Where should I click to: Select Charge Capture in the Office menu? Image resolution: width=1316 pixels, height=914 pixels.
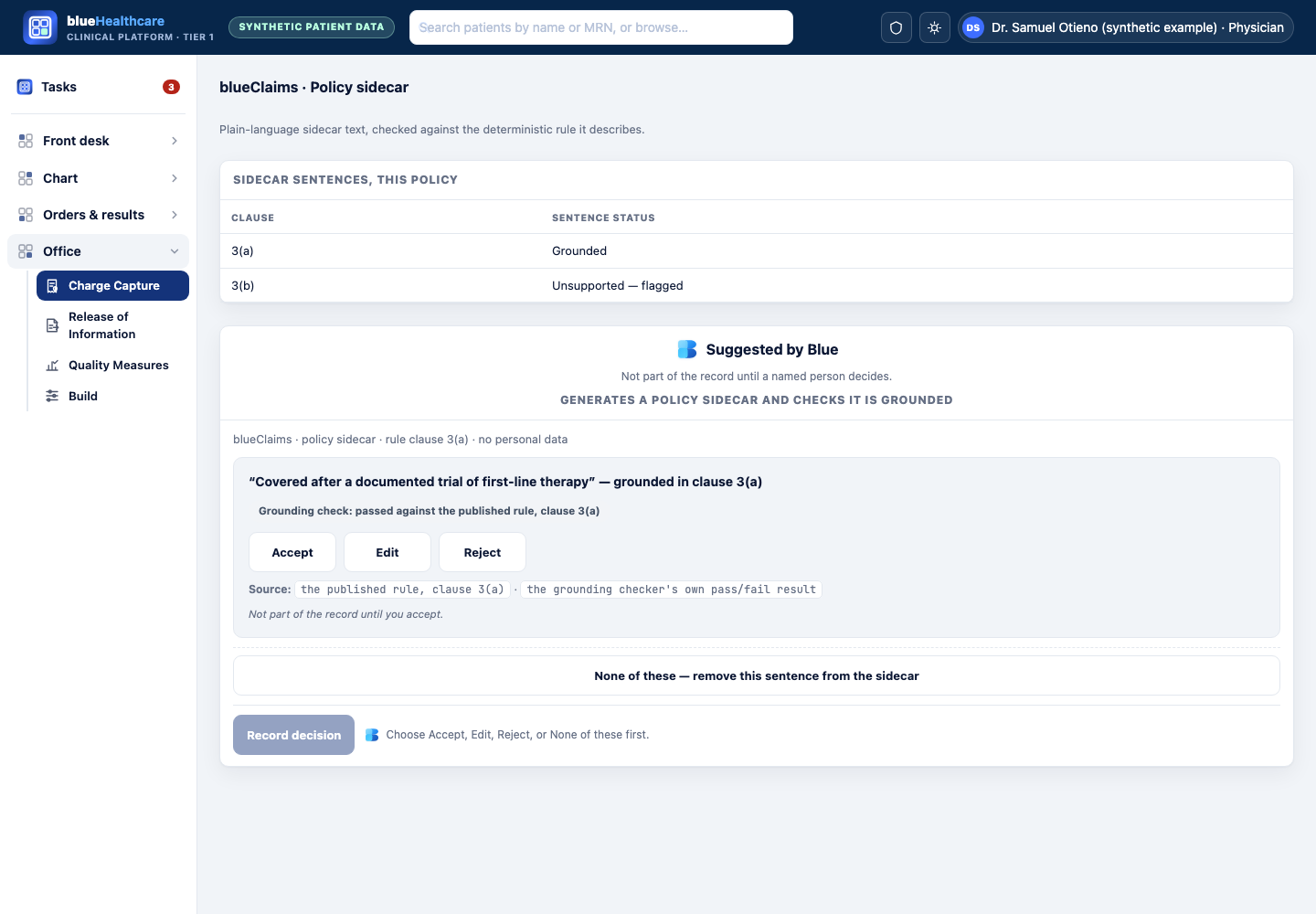point(112,286)
